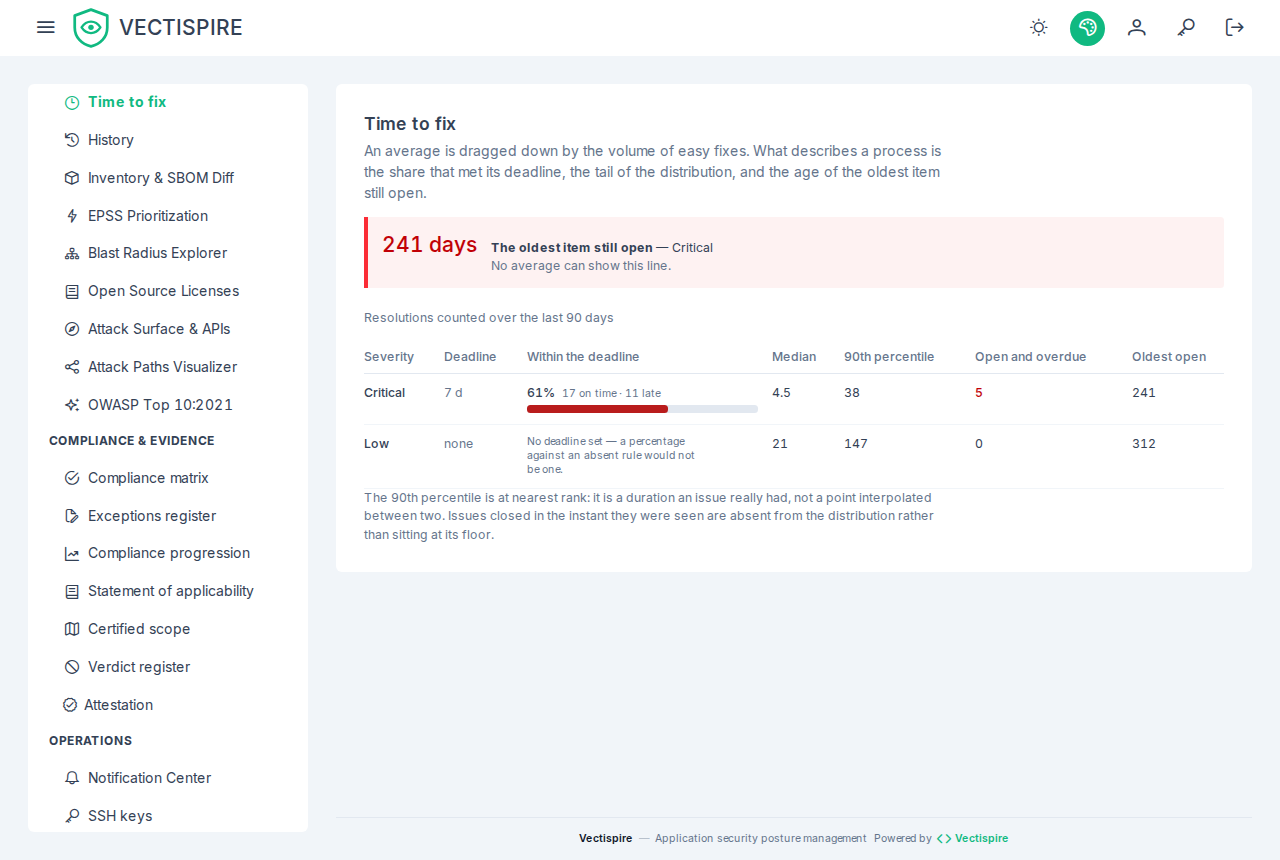
Task: Follow the Vectispire footer link
Action: point(972,838)
